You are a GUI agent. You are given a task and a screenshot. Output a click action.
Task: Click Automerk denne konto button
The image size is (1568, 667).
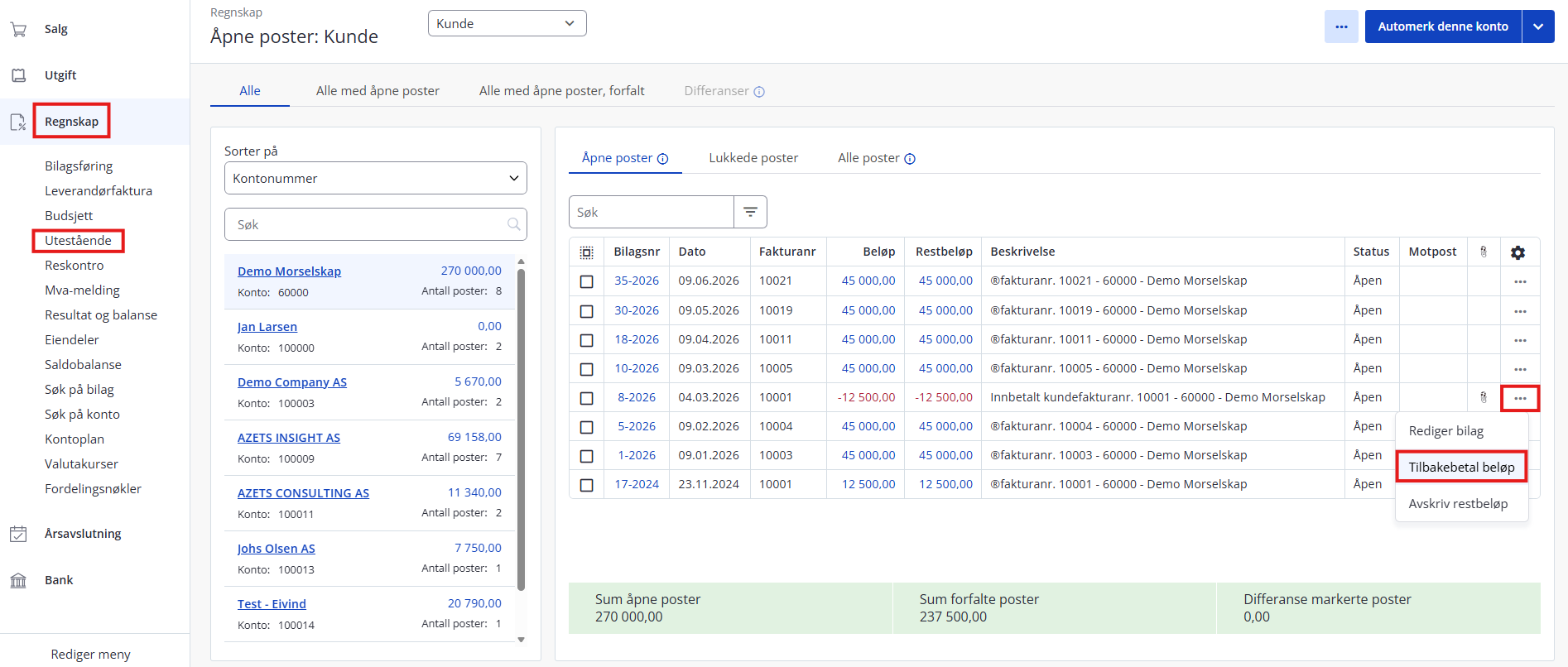click(x=1443, y=26)
